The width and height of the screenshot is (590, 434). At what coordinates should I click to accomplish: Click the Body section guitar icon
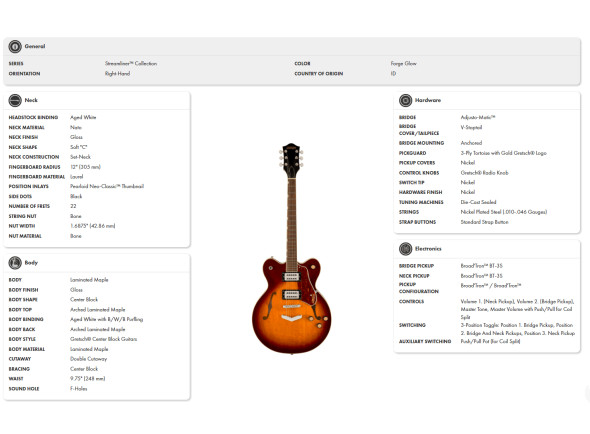click(15, 263)
